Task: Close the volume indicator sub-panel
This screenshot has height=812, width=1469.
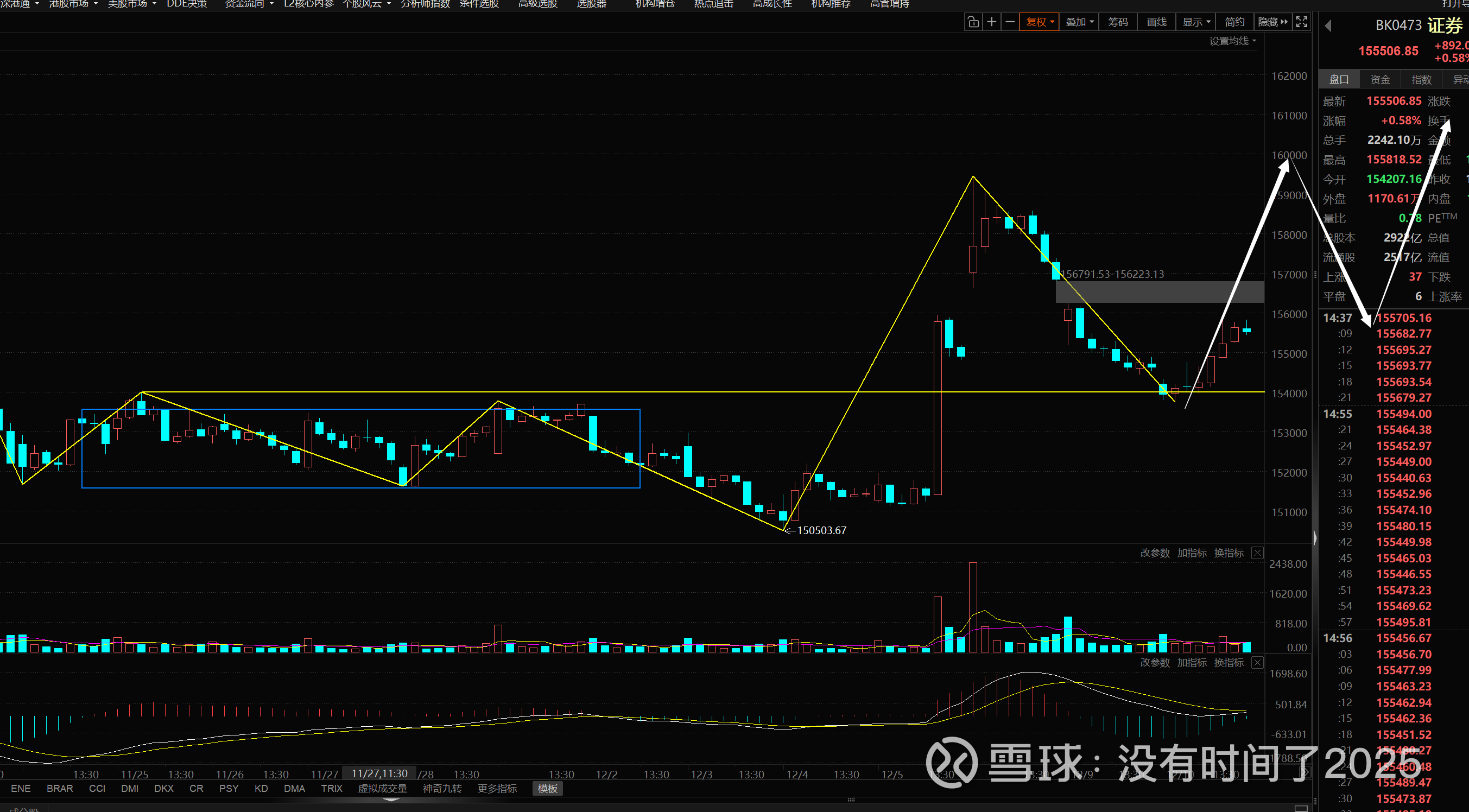Action: 1257,553
